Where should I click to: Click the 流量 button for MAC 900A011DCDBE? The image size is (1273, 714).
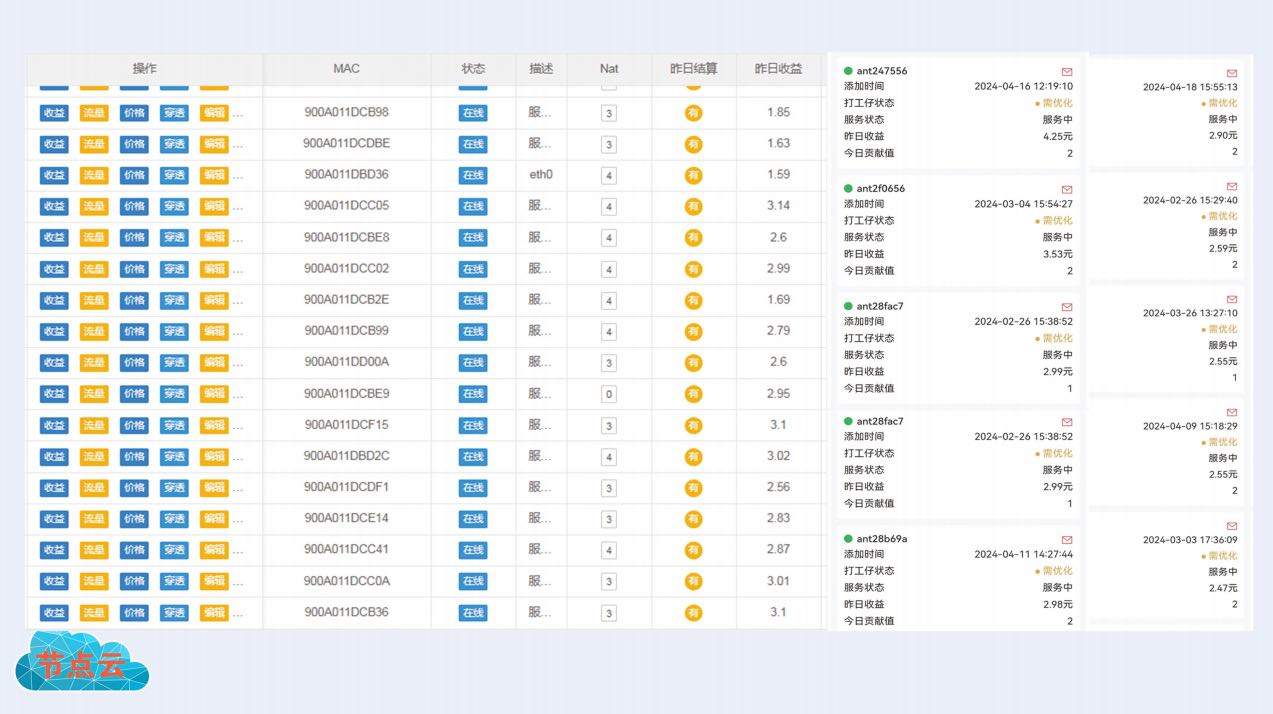pos(94,144)
